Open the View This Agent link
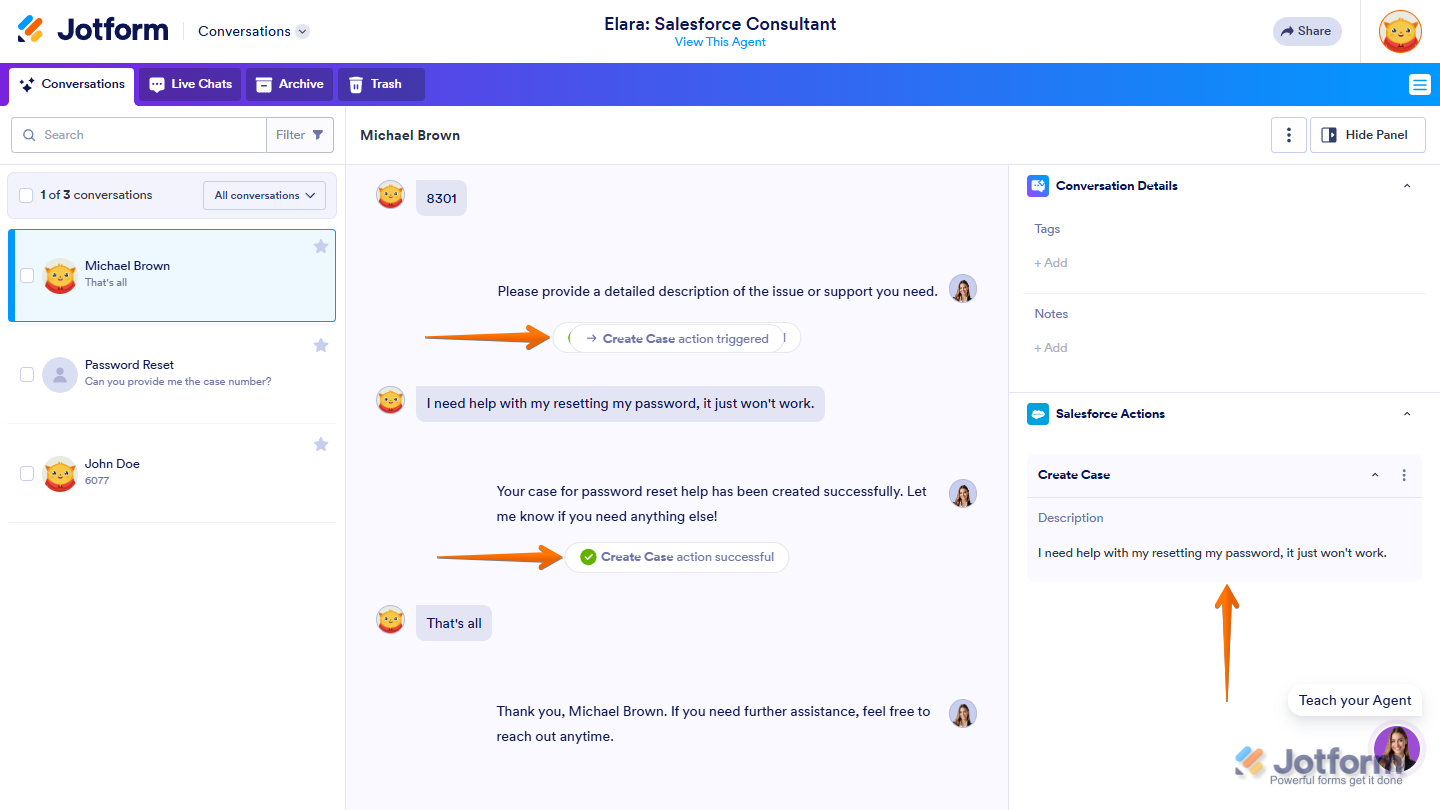Screen dimensions: 1440x810 point(720,42)
